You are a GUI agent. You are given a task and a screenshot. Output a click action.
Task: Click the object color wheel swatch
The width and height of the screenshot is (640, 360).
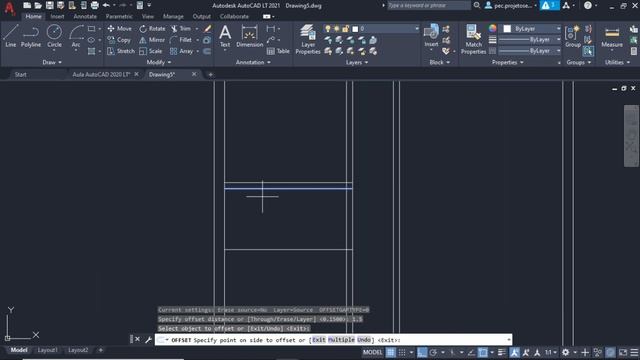tap(493, 29)
